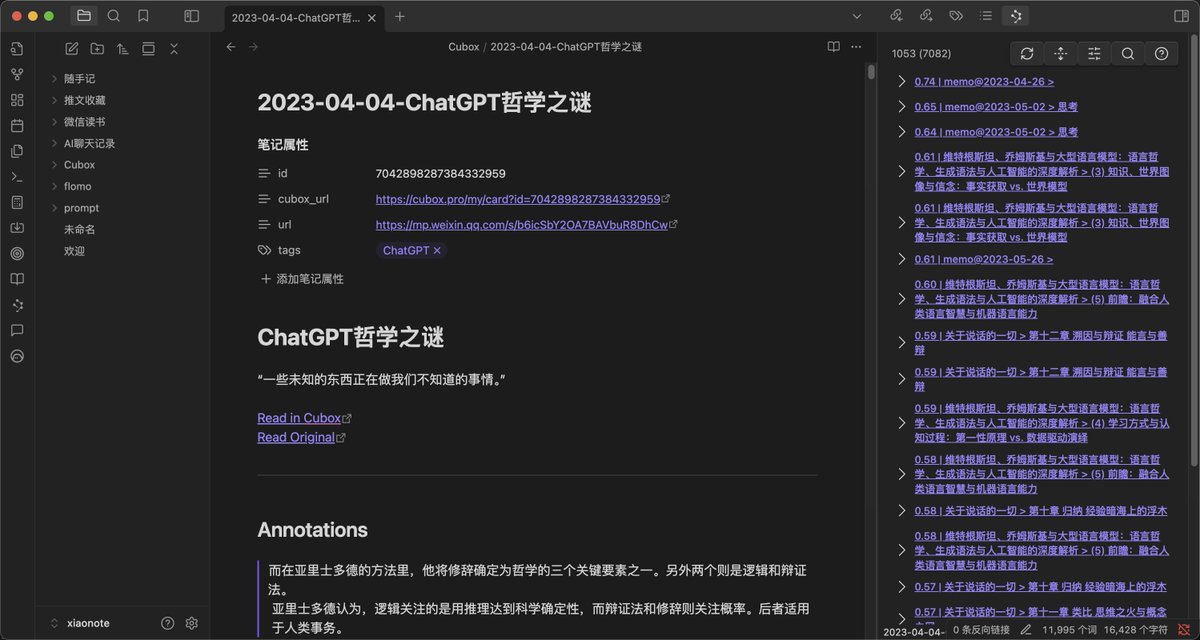Screen dimensions: 1200x640
Task: Search within smart connections panel
Action: 1127,54
